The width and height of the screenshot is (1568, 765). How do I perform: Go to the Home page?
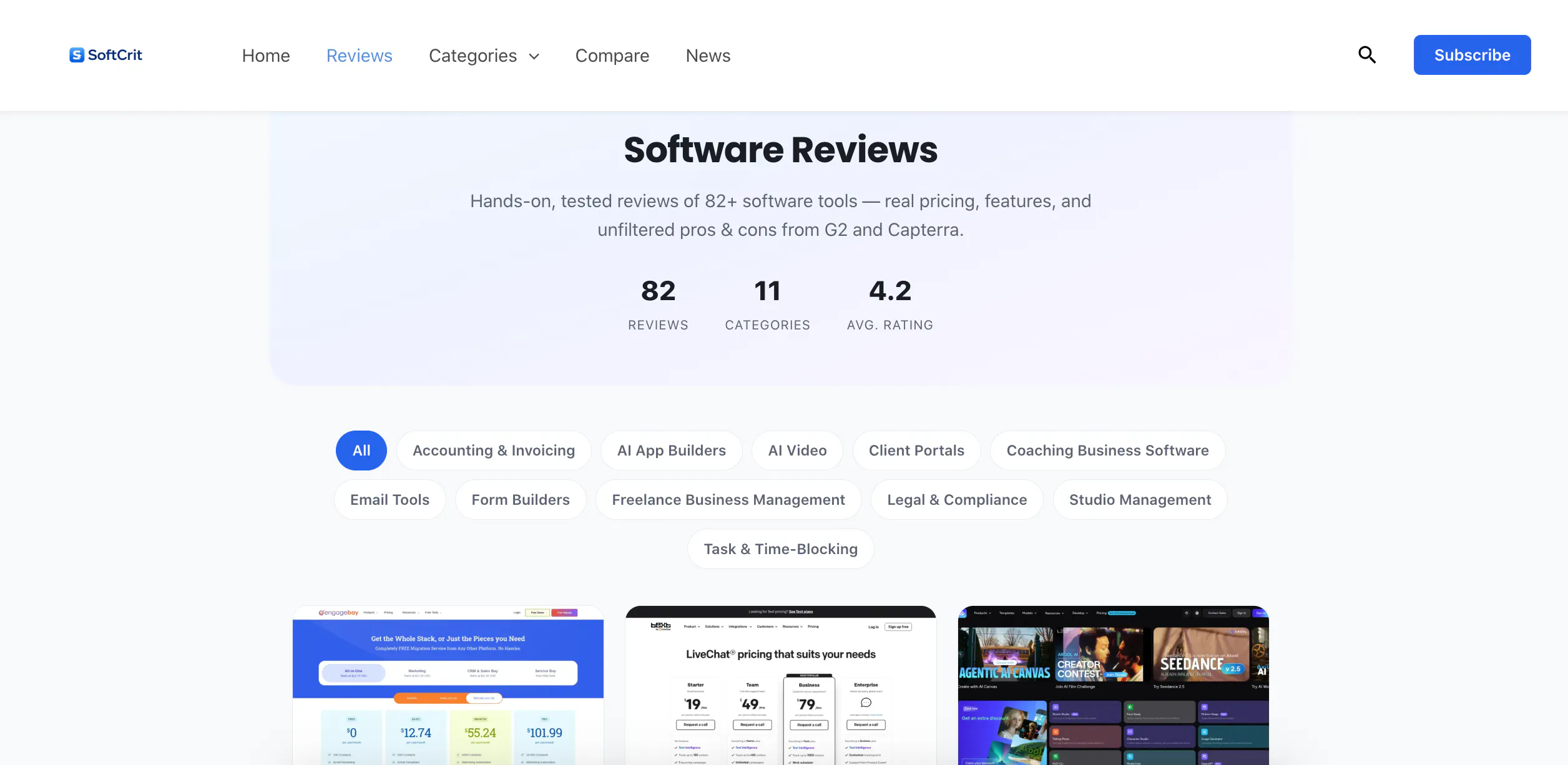pos(266,56)
